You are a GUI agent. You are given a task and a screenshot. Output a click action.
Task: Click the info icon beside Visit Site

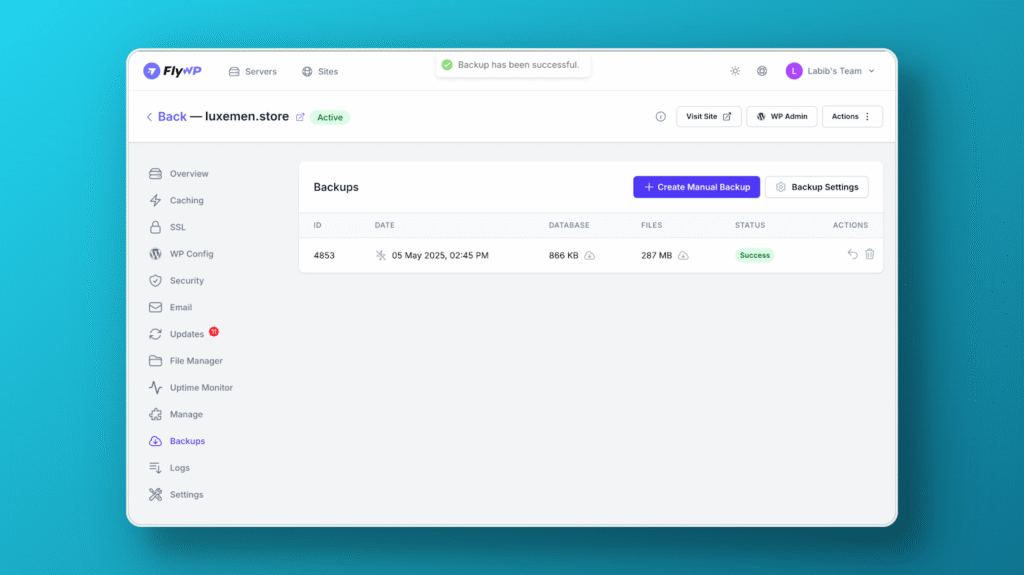click(x=660, y=117)
